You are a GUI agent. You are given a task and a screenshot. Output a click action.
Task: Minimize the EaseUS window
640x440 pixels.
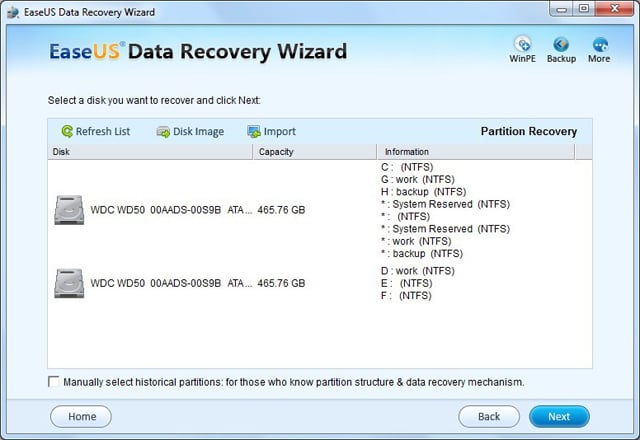[562, 9]
